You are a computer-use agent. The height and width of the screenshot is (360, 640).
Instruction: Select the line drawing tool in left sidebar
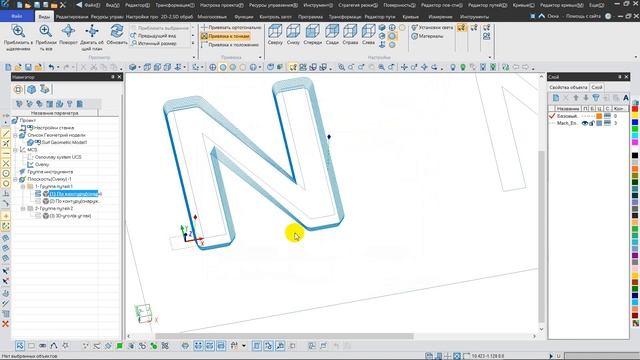click(x=6, y=133)
